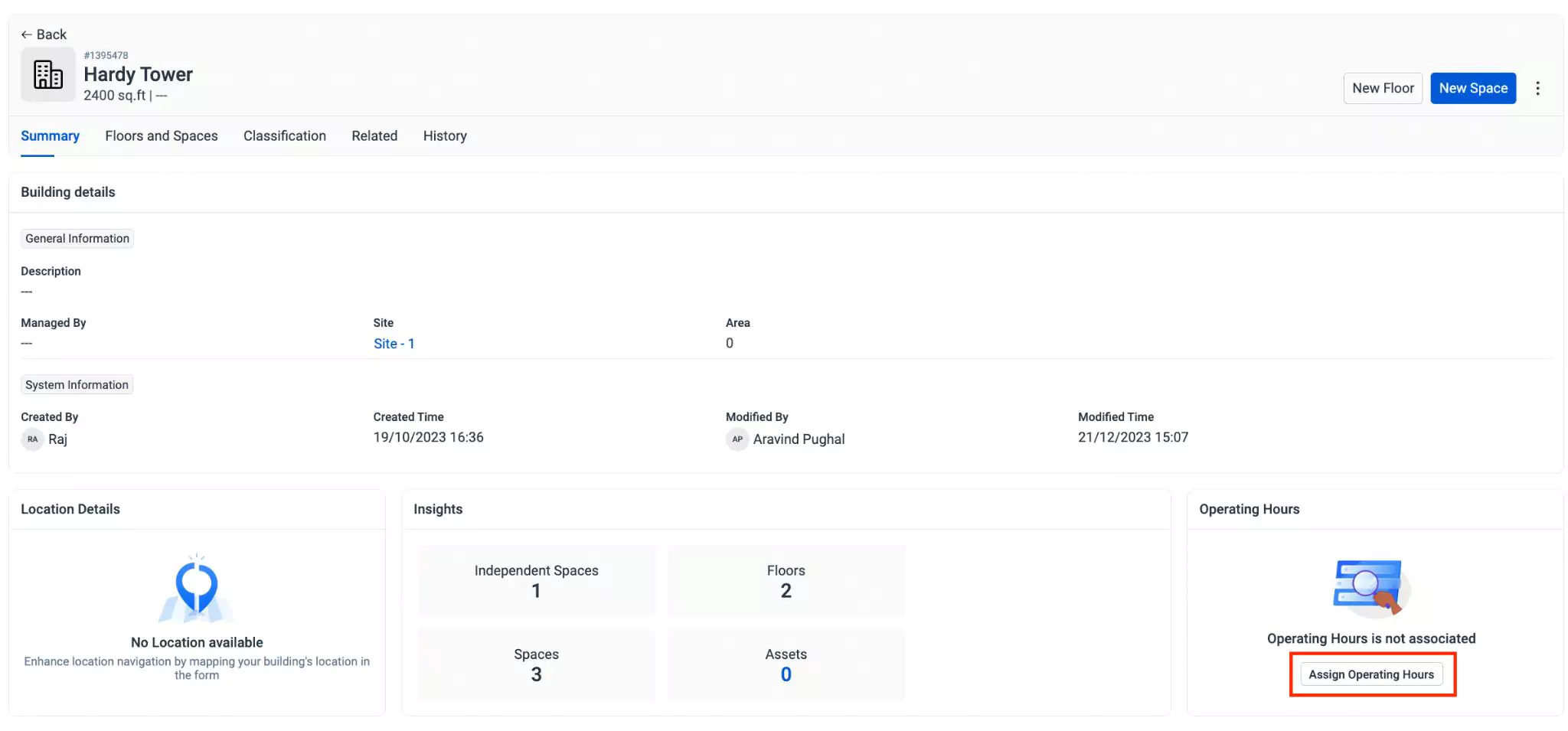Image resolution: width=1568 pixels, height=731 pixels.
Task: Go to the Classification tab
Action: (x=285, y=136)
